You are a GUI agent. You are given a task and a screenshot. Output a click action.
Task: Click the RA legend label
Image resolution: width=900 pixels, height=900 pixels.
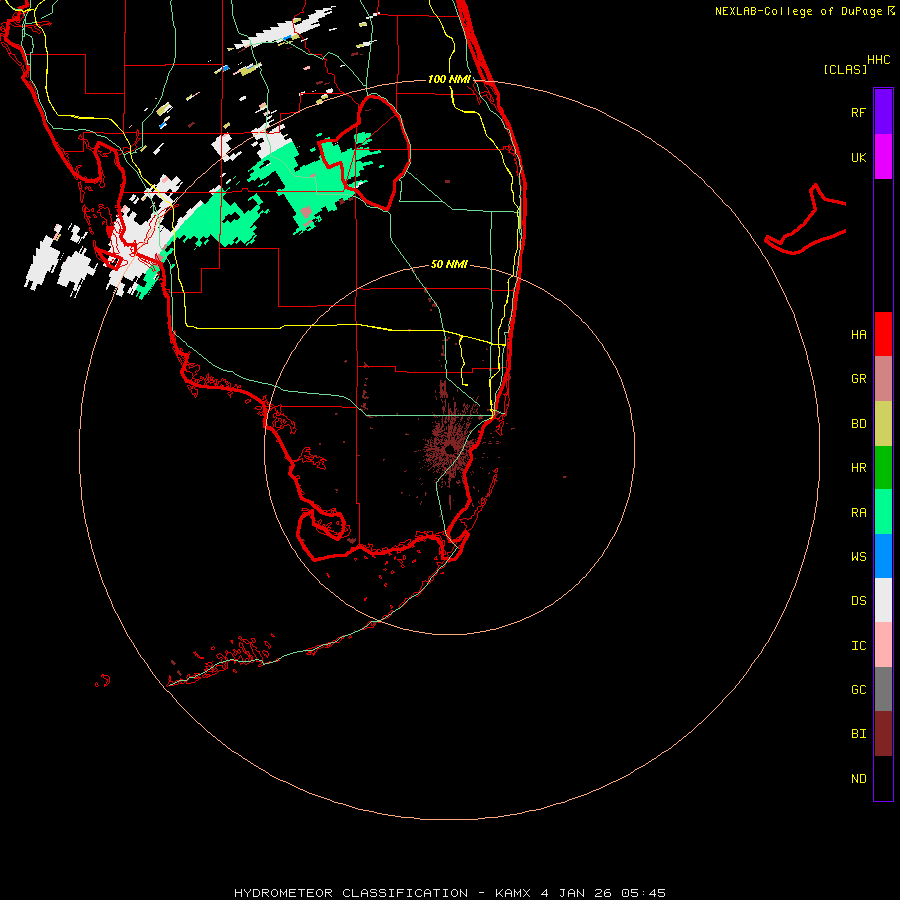858,513
